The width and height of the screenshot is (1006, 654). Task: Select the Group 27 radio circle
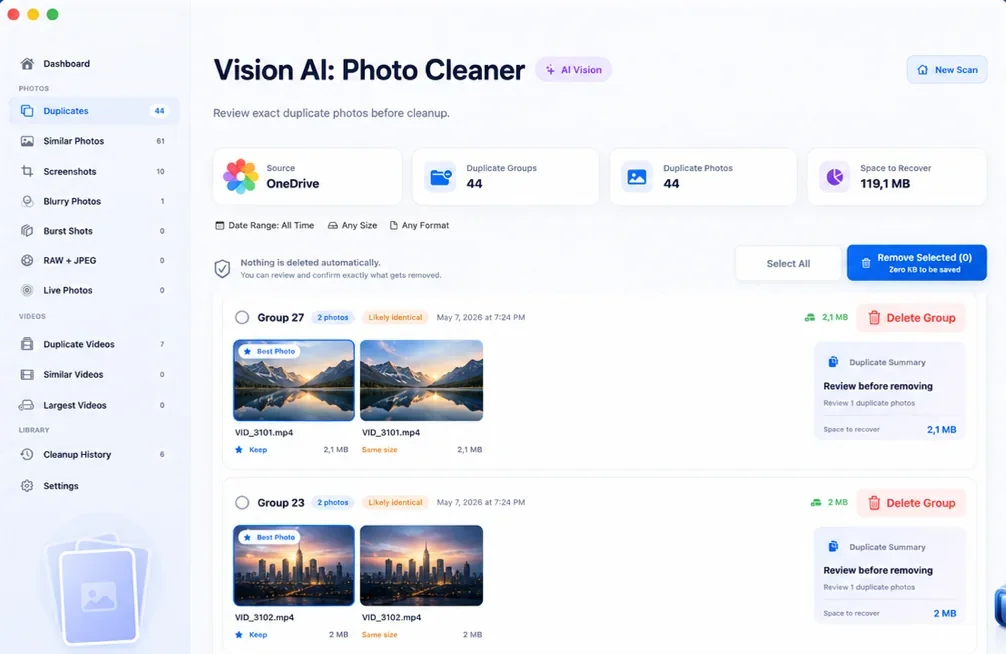[242, 317]
